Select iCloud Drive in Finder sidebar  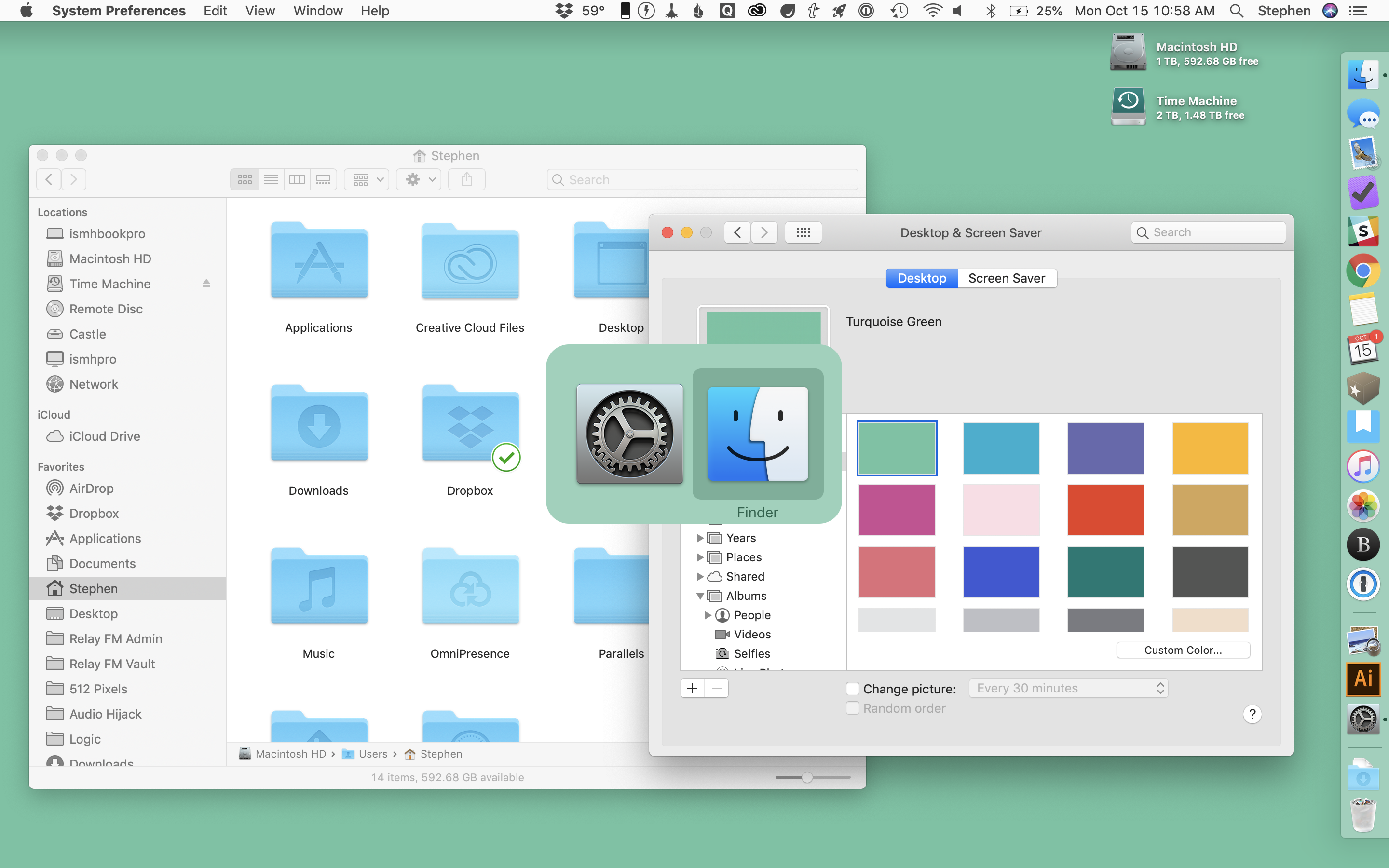[127, 436]
